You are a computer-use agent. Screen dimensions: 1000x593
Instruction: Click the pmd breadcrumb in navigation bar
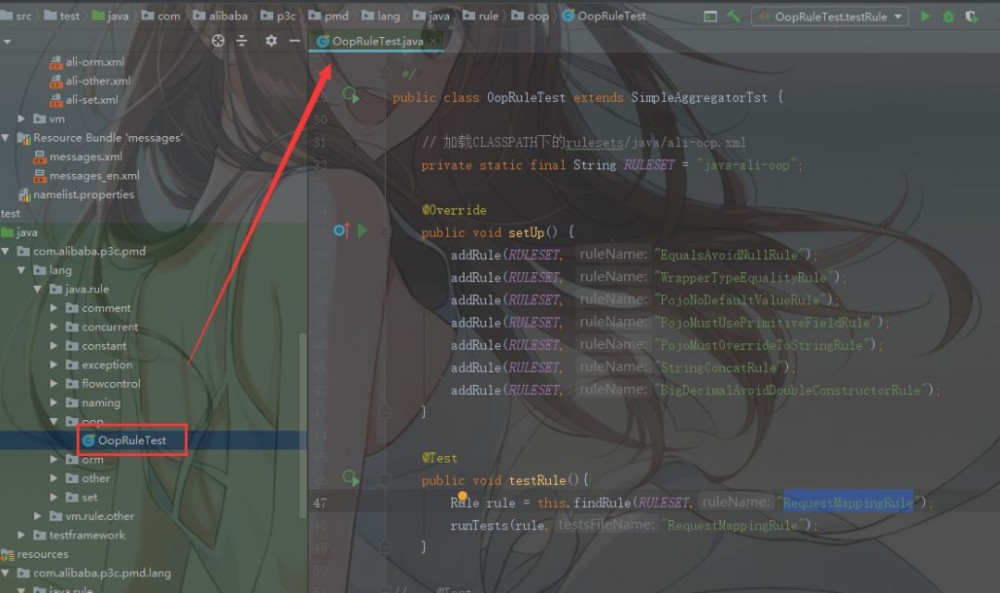click(329, 16)
